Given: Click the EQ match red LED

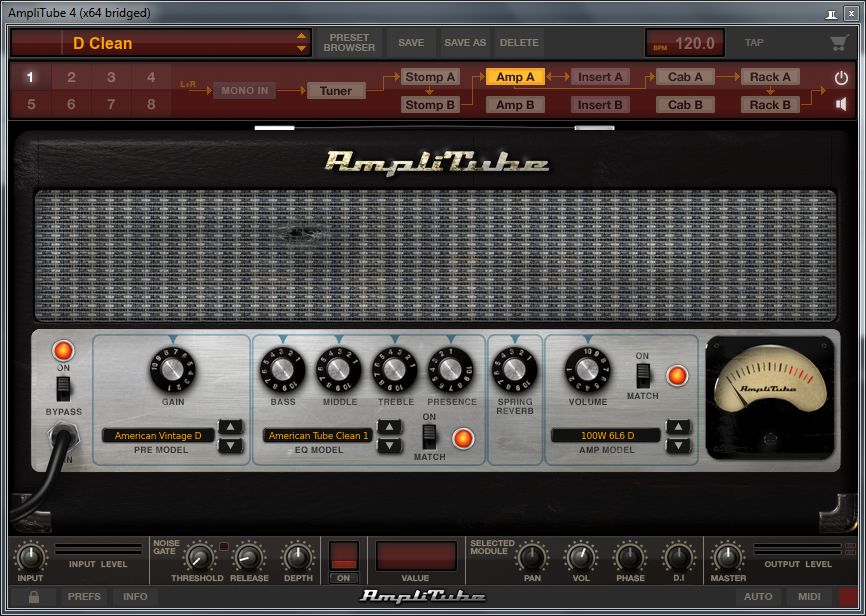Looking at the screenshot, I should click(x=463, y=439).
